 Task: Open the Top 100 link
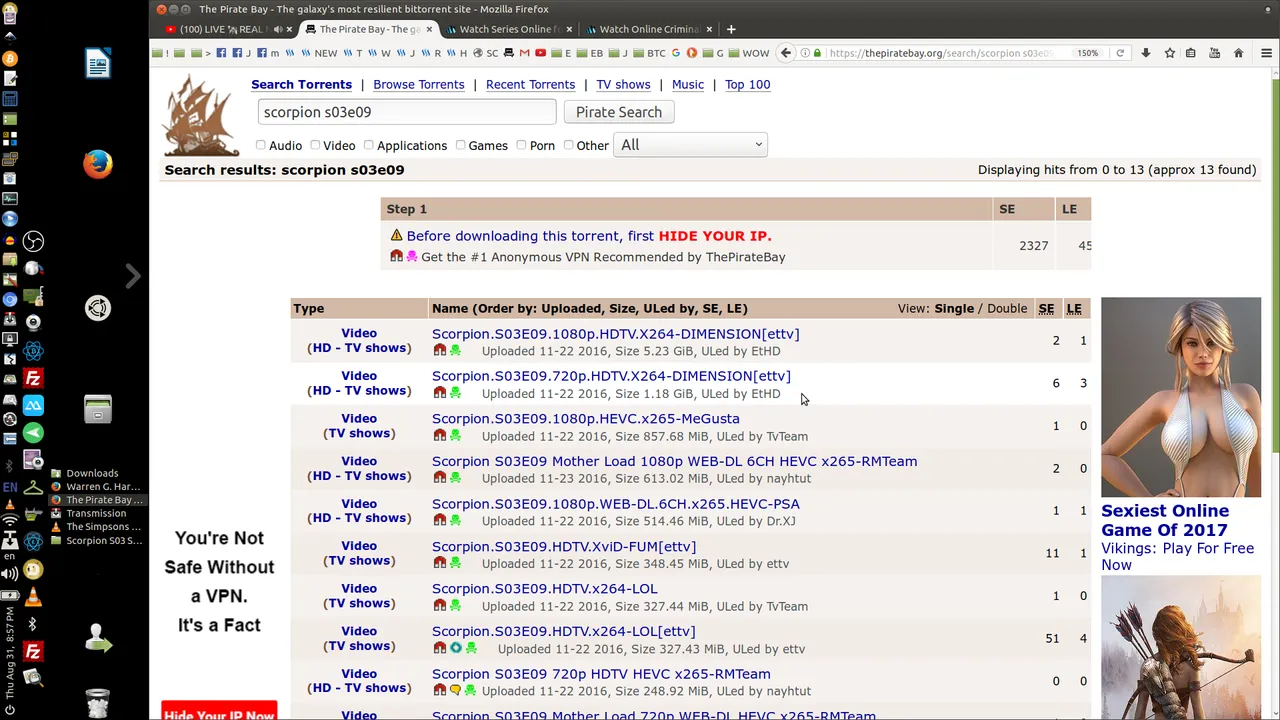point(747,84)
